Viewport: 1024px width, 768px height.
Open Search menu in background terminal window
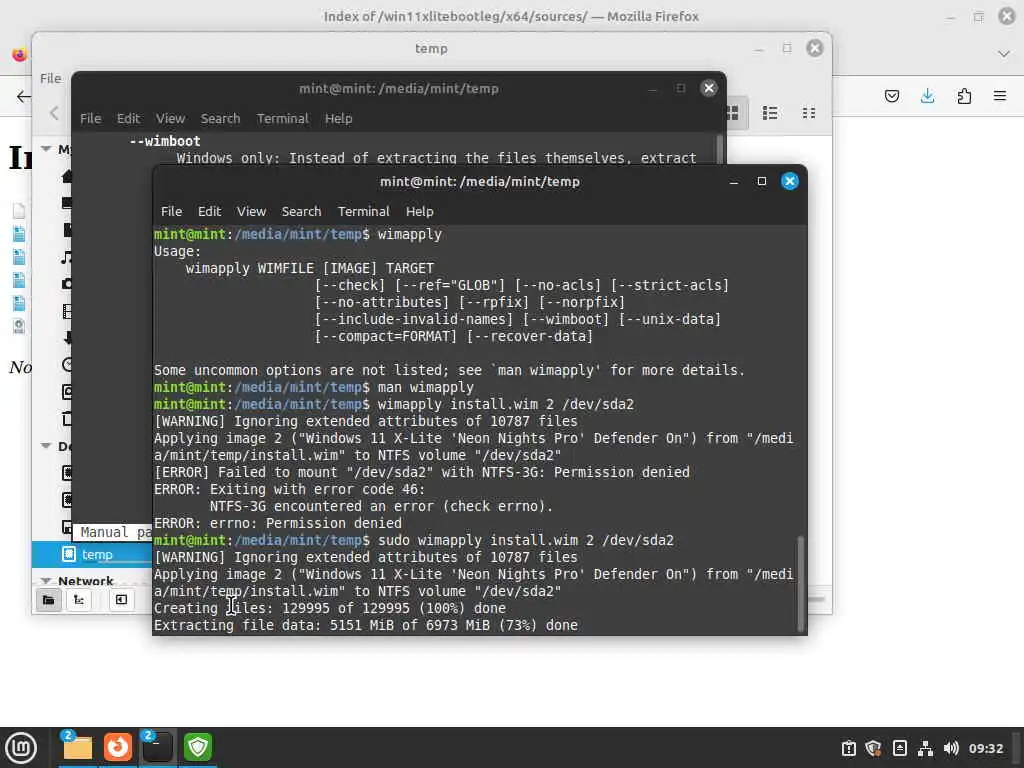tap(220, 118)
